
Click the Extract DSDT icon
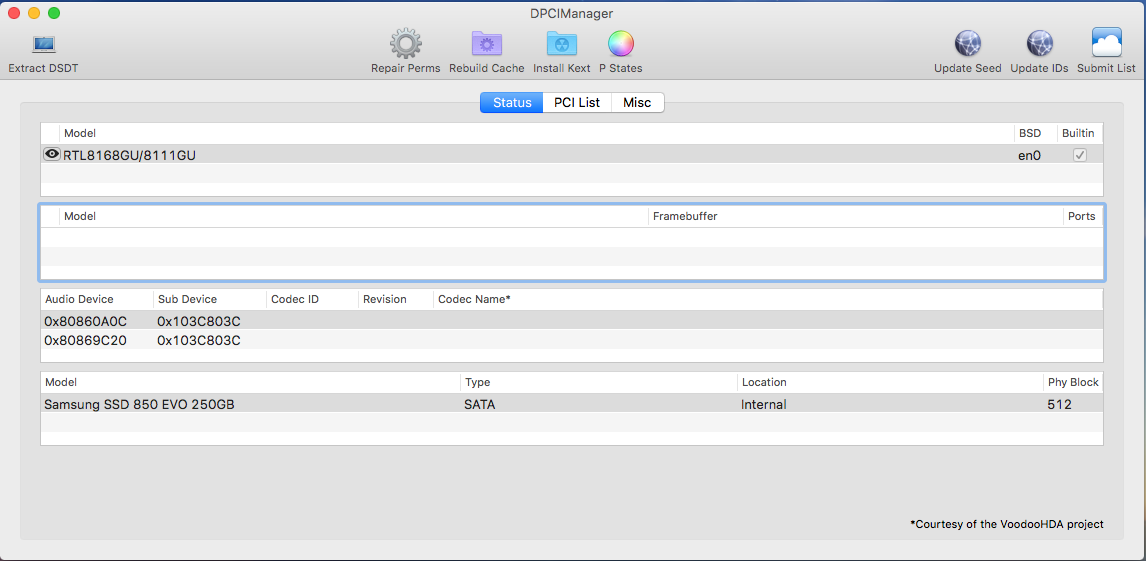click(x=43, y=45)
